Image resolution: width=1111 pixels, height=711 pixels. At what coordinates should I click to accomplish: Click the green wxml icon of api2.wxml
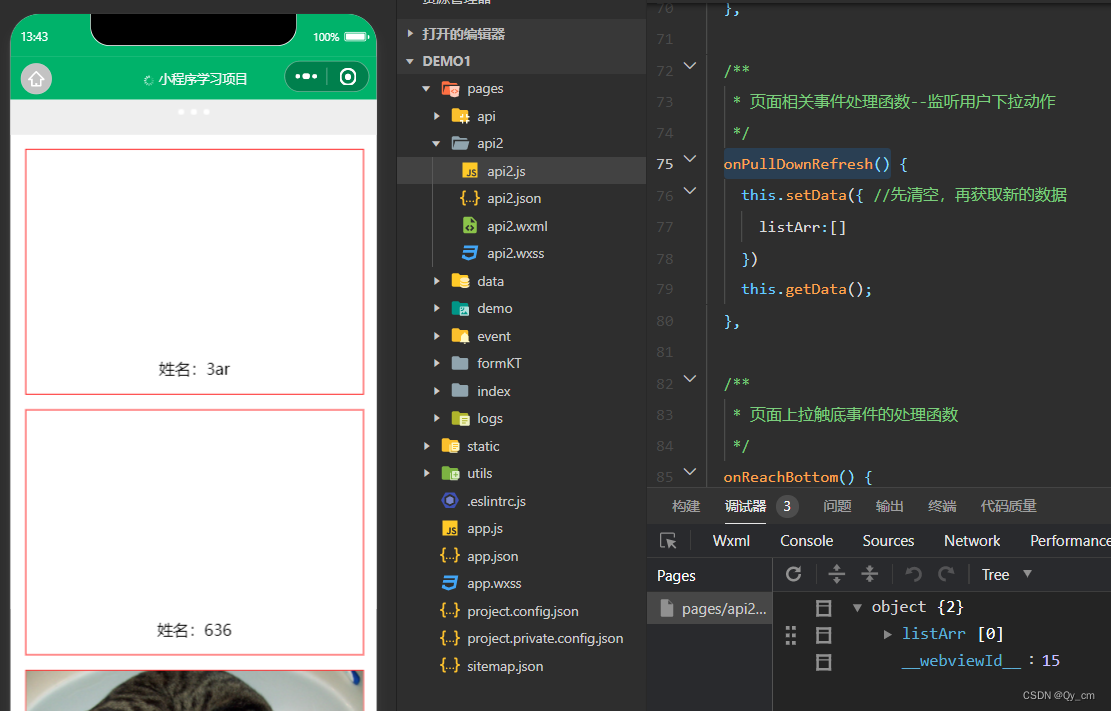tap(470, 225)
